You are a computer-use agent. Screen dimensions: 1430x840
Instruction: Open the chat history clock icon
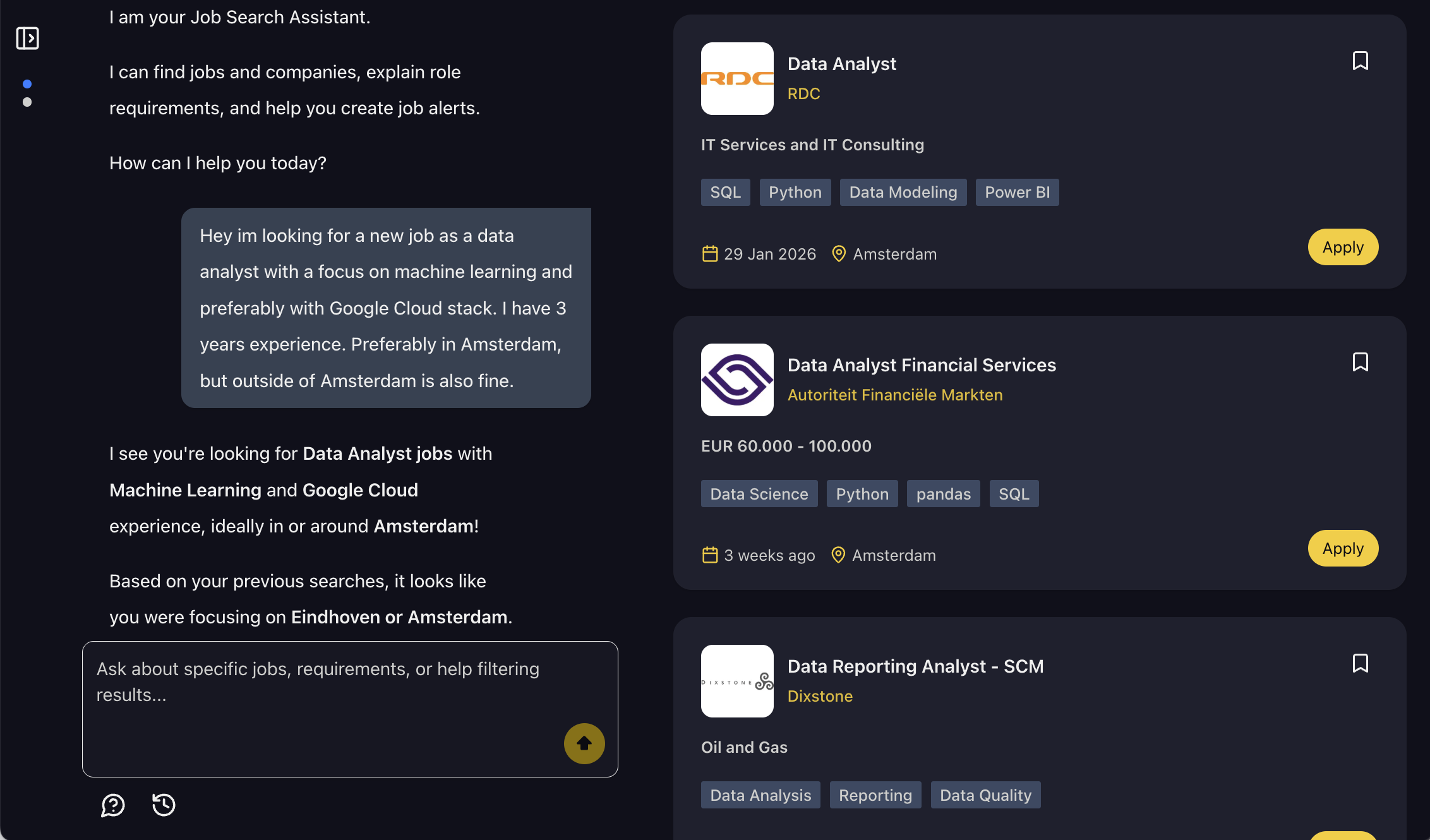164,805
